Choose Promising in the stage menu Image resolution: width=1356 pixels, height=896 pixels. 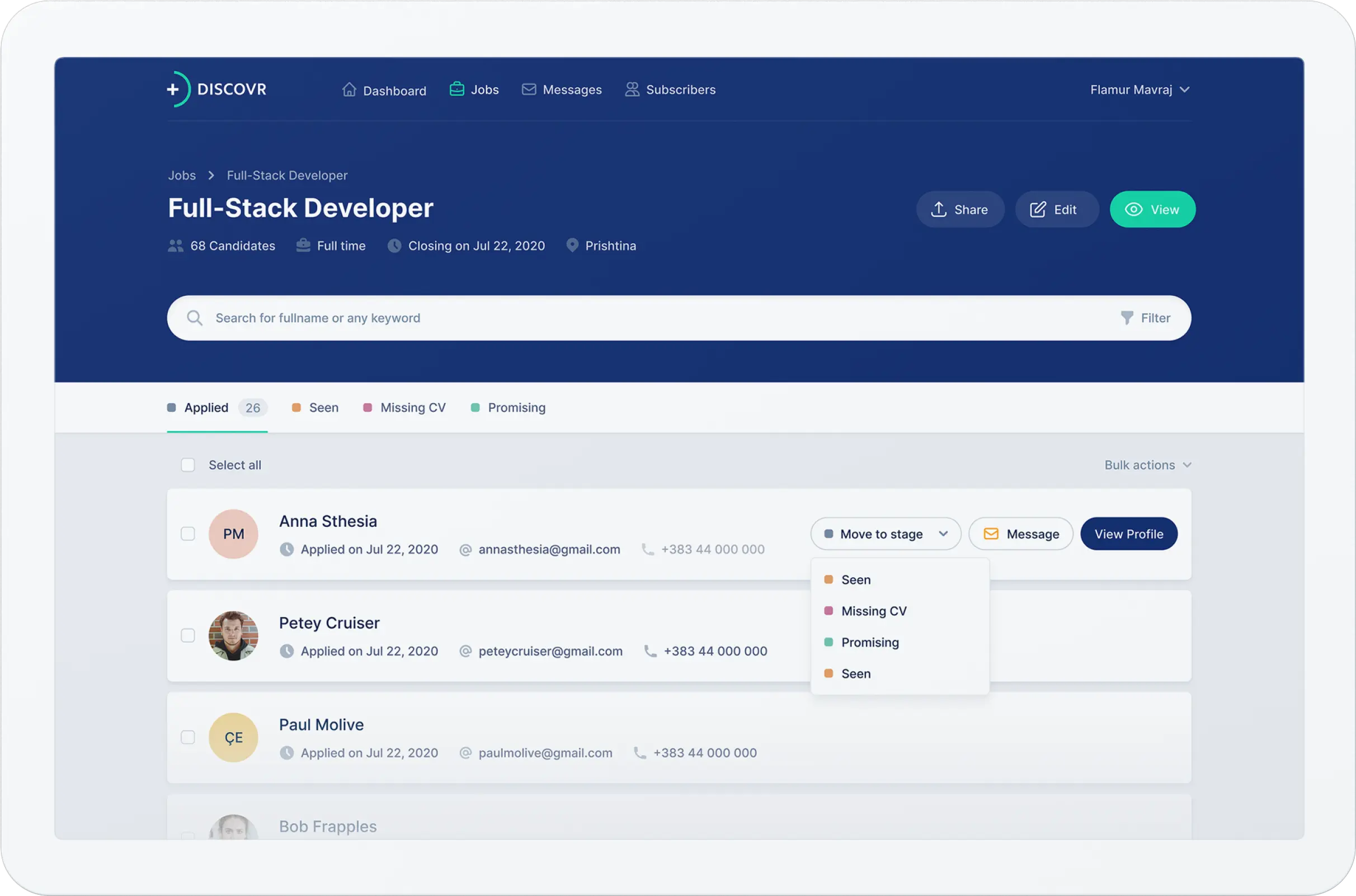coord(869,642)
